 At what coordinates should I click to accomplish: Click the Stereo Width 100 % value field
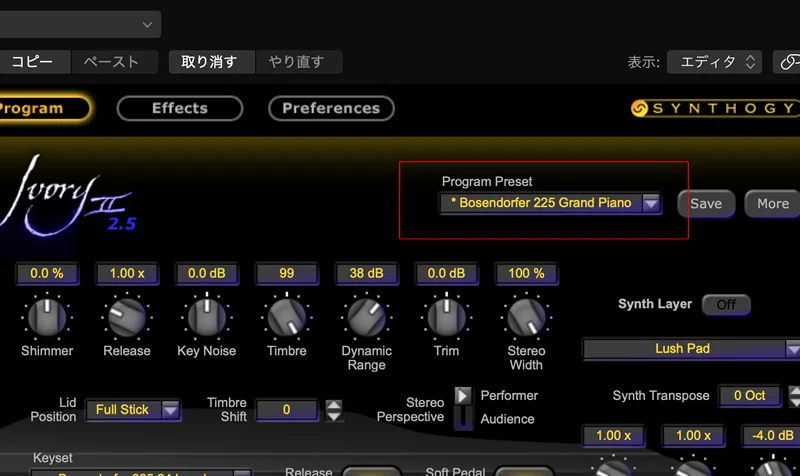point(526,273)
